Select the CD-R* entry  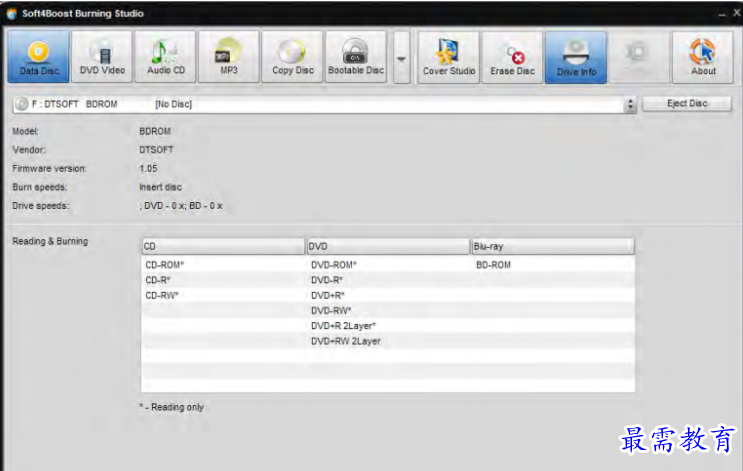(x=158, y=280)
